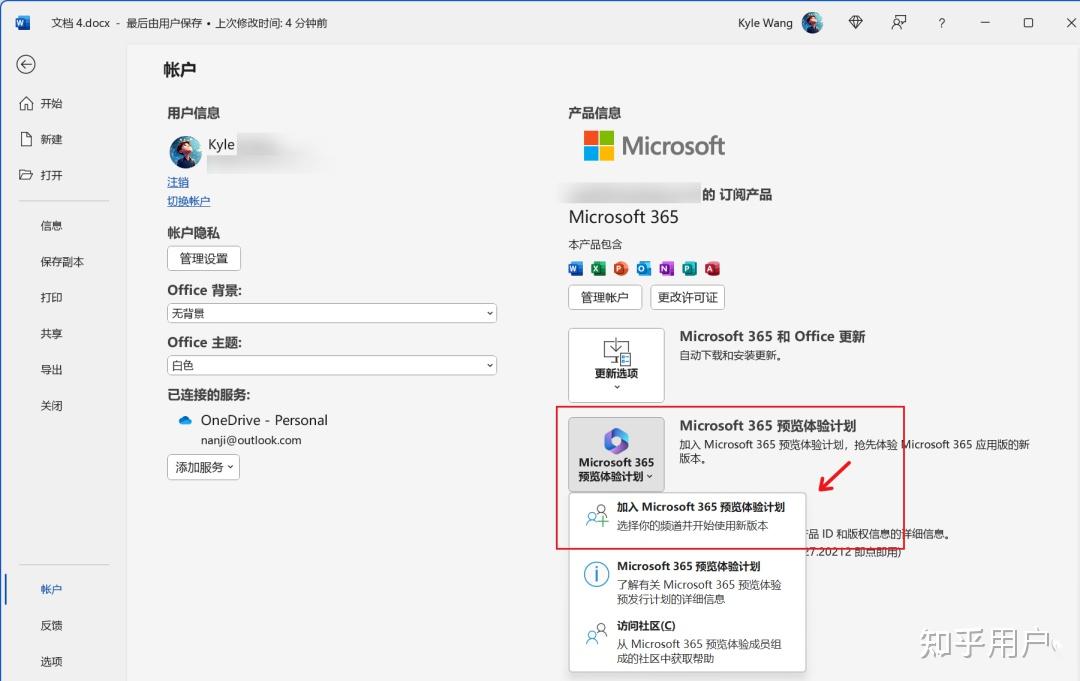This screenshot has height=681, width=1080.
Task: Click the feedback person icon in title bar
Action: click(898, 23)
